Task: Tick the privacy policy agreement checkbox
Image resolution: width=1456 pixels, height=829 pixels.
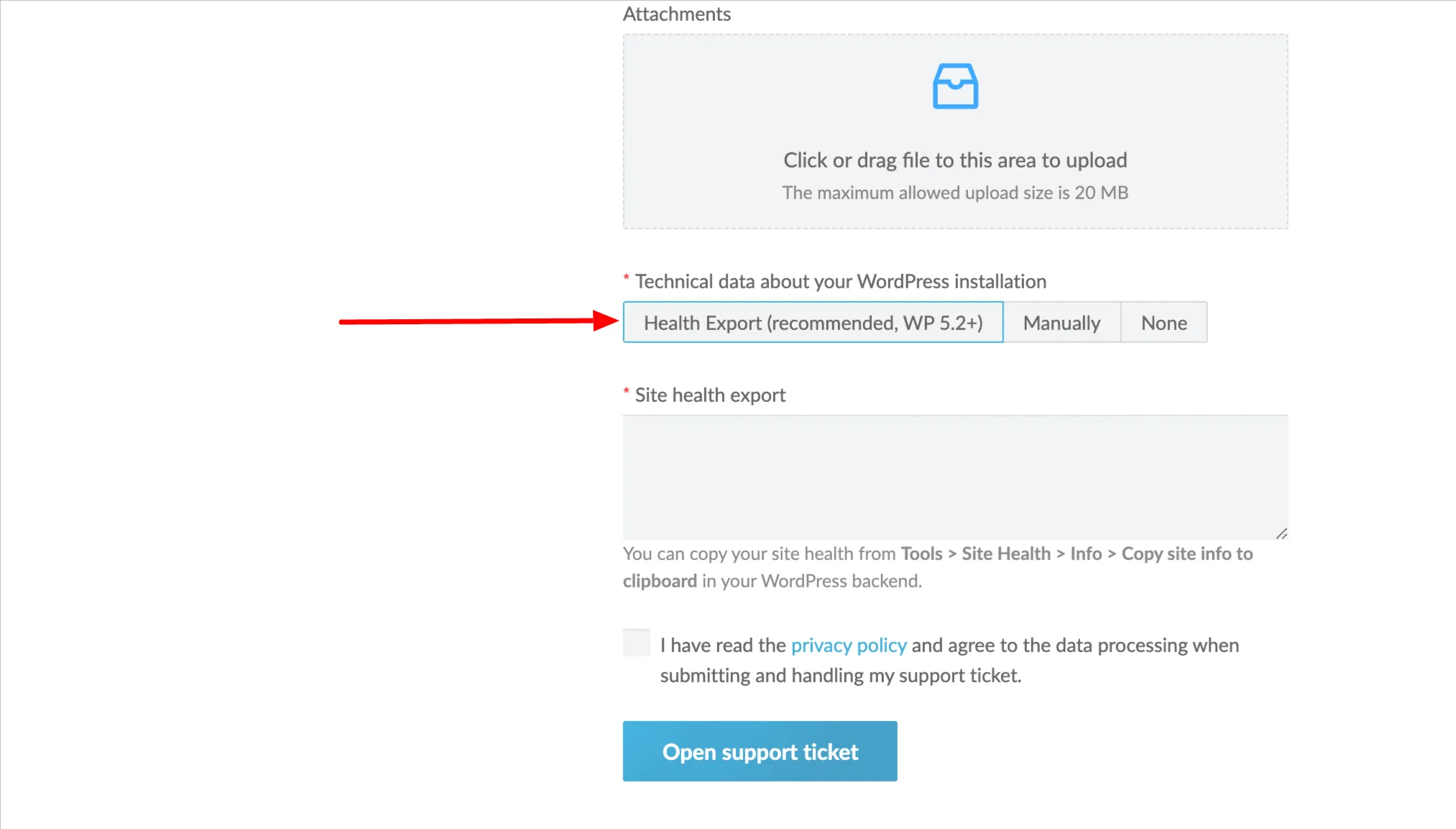Action: [637, 643]
